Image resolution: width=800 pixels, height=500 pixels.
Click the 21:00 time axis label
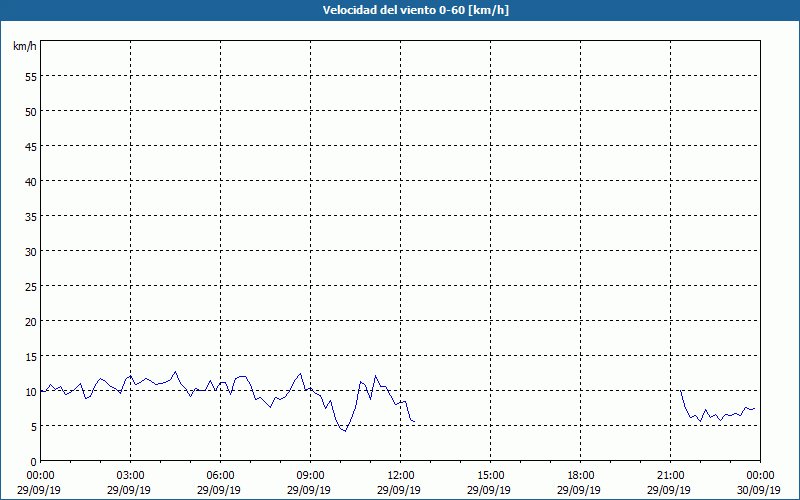[670, 476]
